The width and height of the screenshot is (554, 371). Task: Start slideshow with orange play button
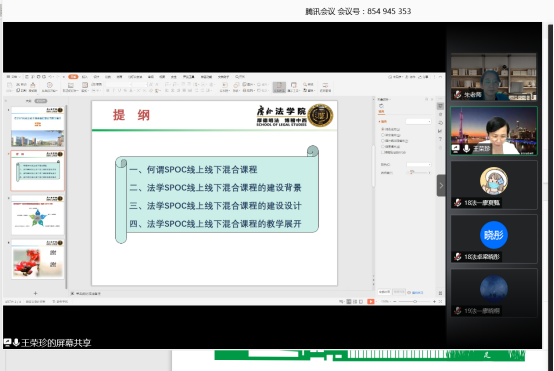(371, 301)
